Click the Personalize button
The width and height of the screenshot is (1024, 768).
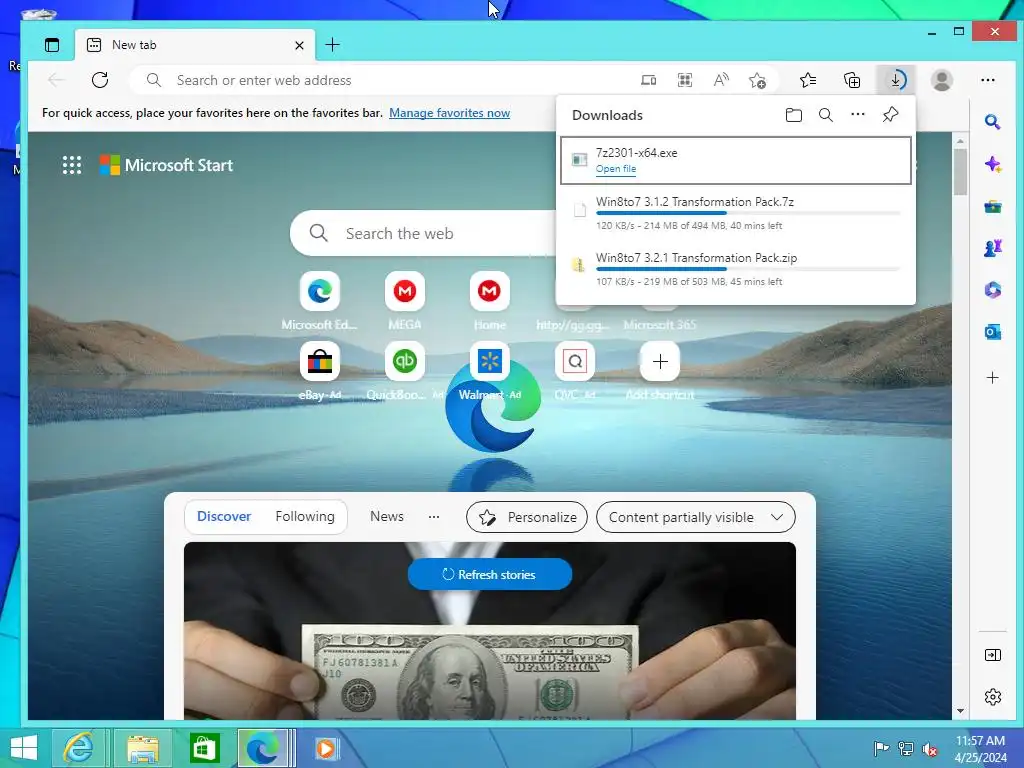coord(527,517)
